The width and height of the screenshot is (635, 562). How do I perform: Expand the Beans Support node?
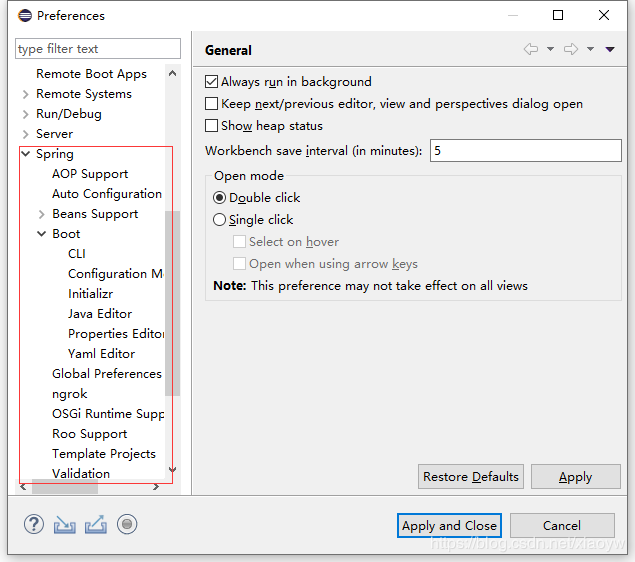click(x=41, y=214)
